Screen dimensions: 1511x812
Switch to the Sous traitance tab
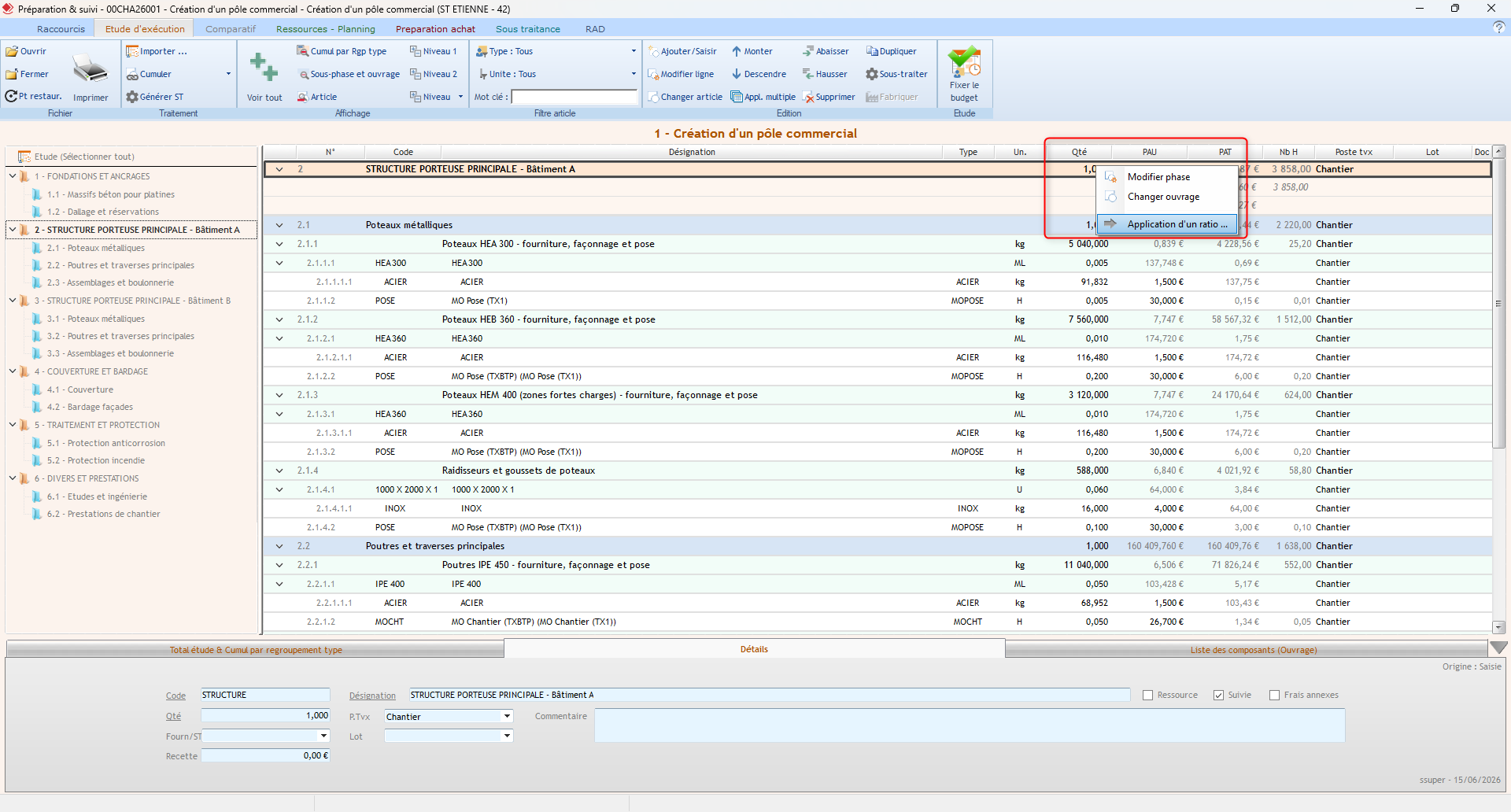pyautogui.click(x=528, y=29)
